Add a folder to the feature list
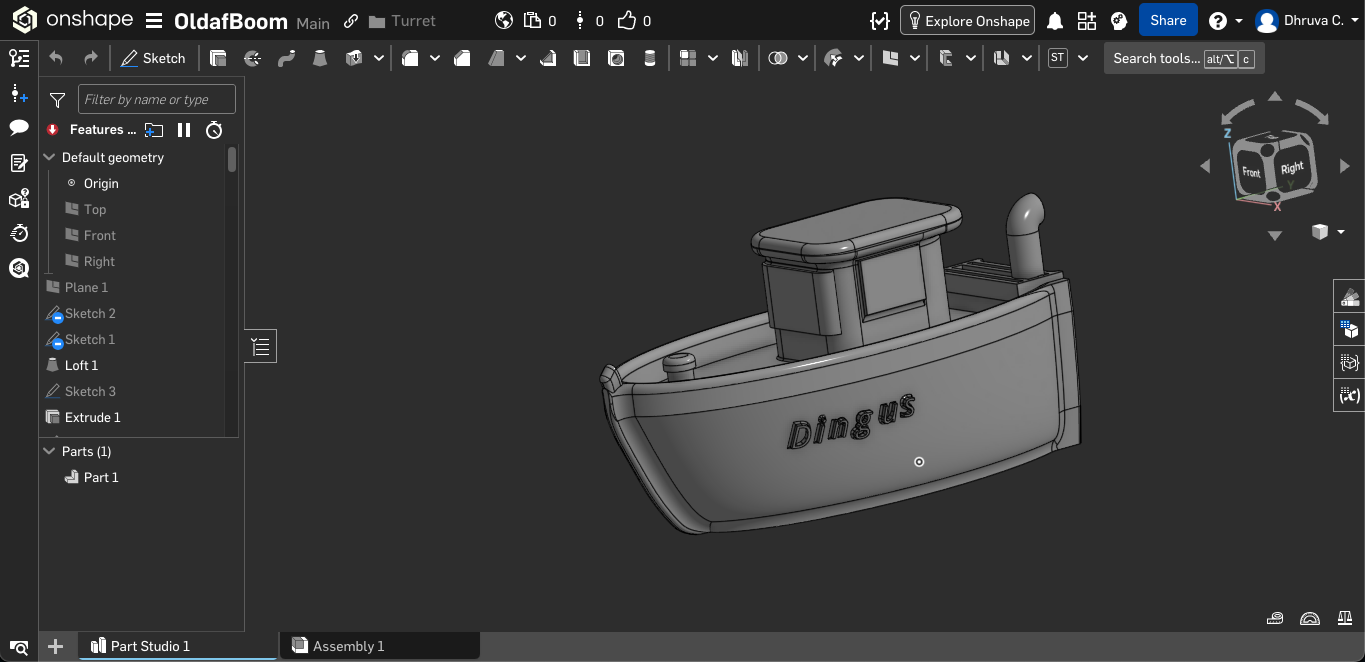The width and height of the screenshot is (1365, 662). pyautogui.click(x=153, y=130)
